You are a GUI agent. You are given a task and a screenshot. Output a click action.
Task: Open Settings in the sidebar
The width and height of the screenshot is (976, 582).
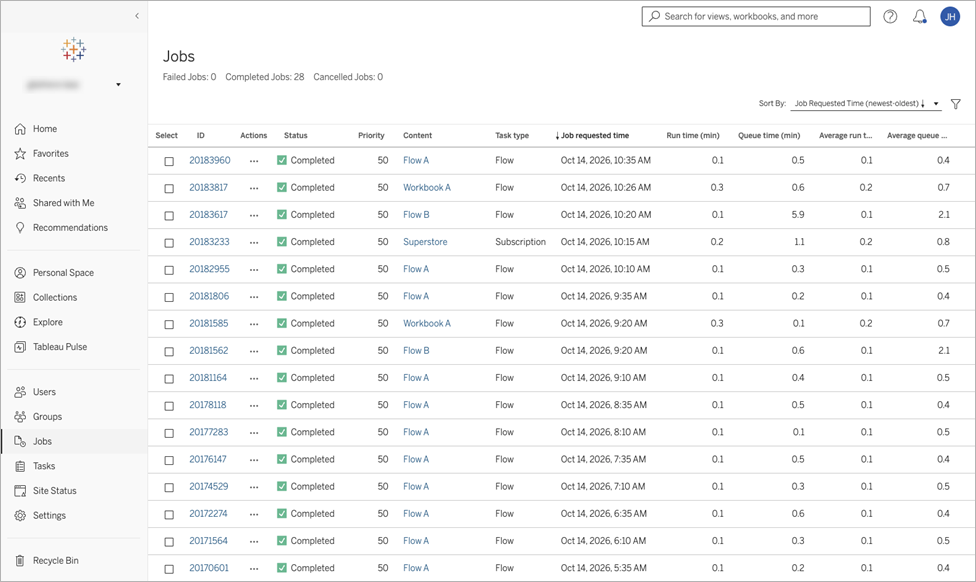pyautogui.click(x=49, y=515)
